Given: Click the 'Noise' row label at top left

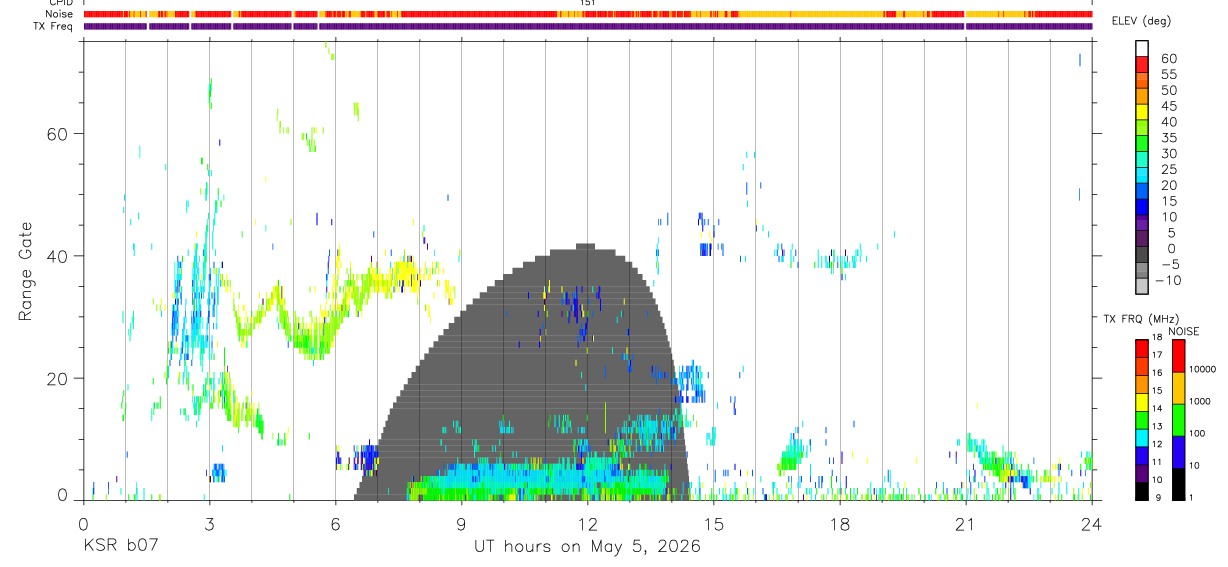Looking at the screenshot, I should tap(61, 14).
